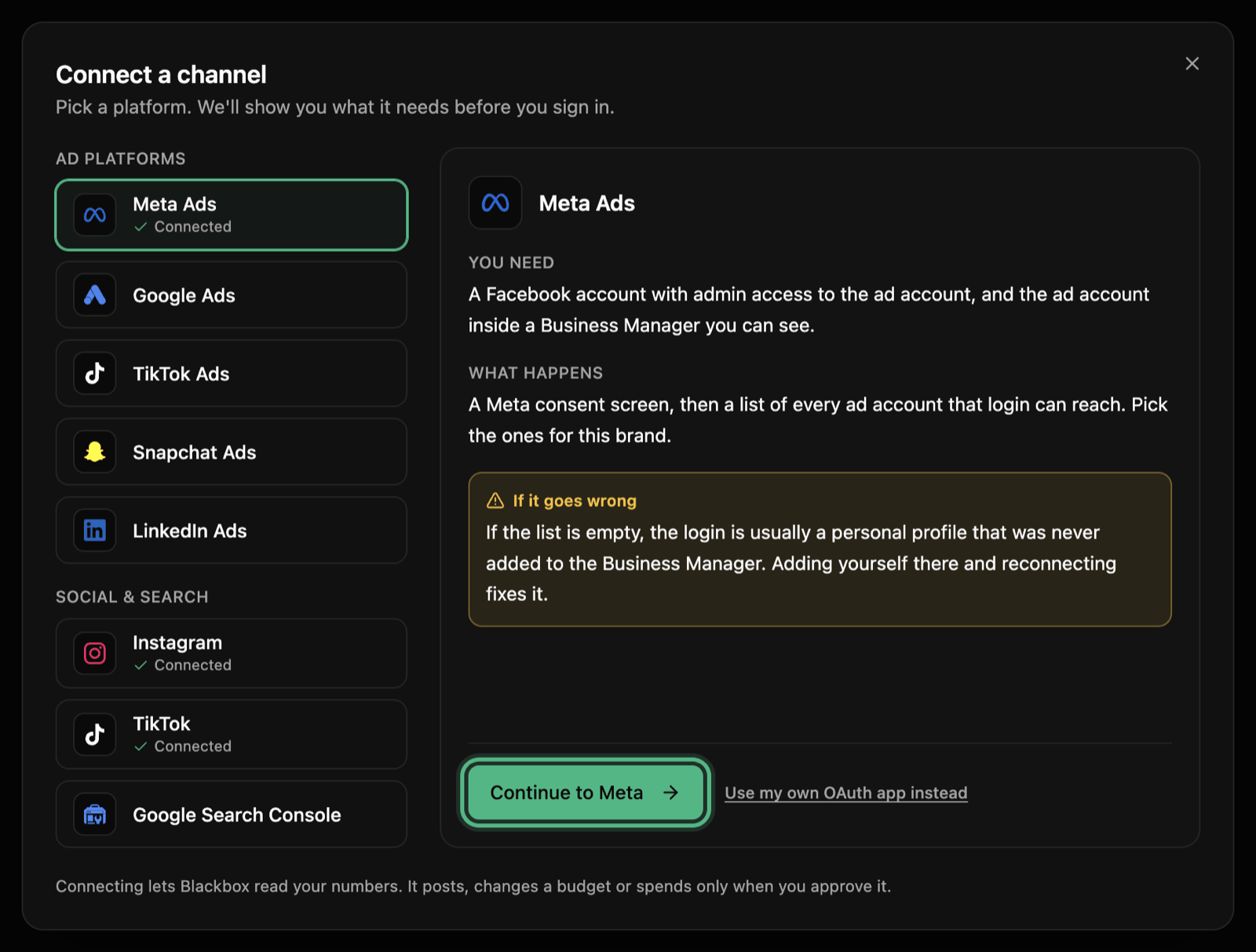Open 'Use my own OAuth app instead' link
Image resolution: width=1256 pixels, height=952 pixels.
845,793
